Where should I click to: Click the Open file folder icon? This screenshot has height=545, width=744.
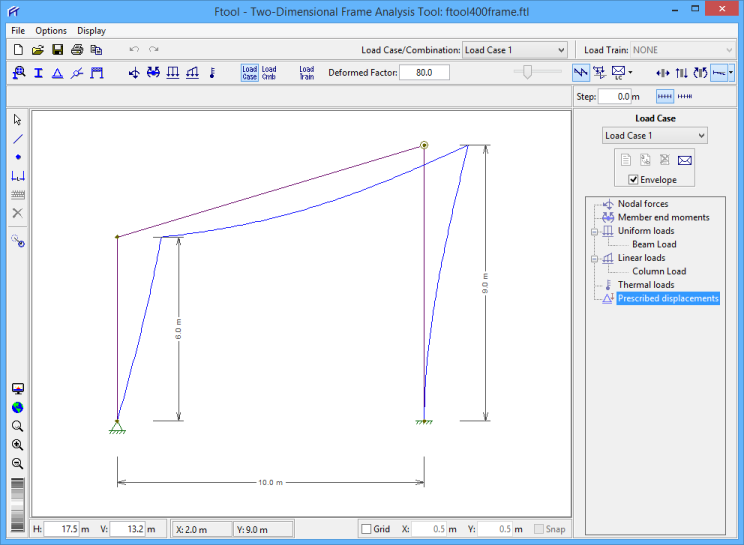point(37,49)
